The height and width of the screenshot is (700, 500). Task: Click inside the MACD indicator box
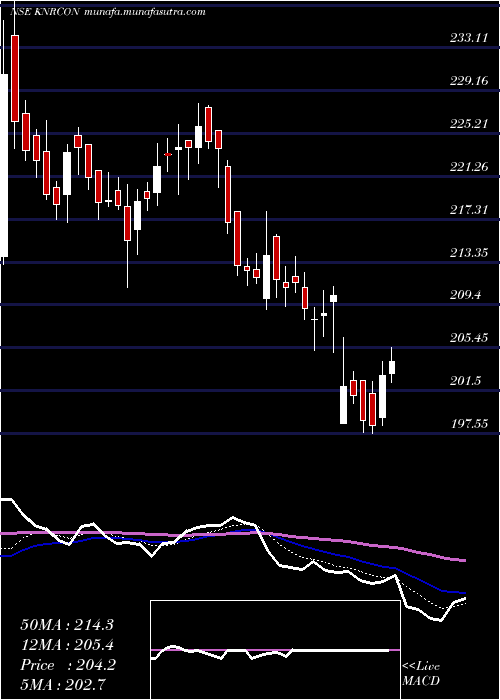click(275, 650)
